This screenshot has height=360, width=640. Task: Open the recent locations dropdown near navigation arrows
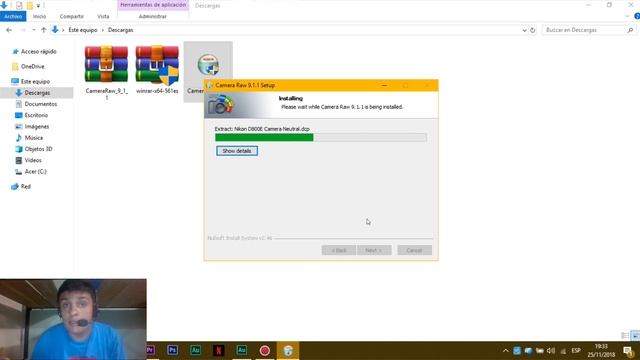(33, 30)
